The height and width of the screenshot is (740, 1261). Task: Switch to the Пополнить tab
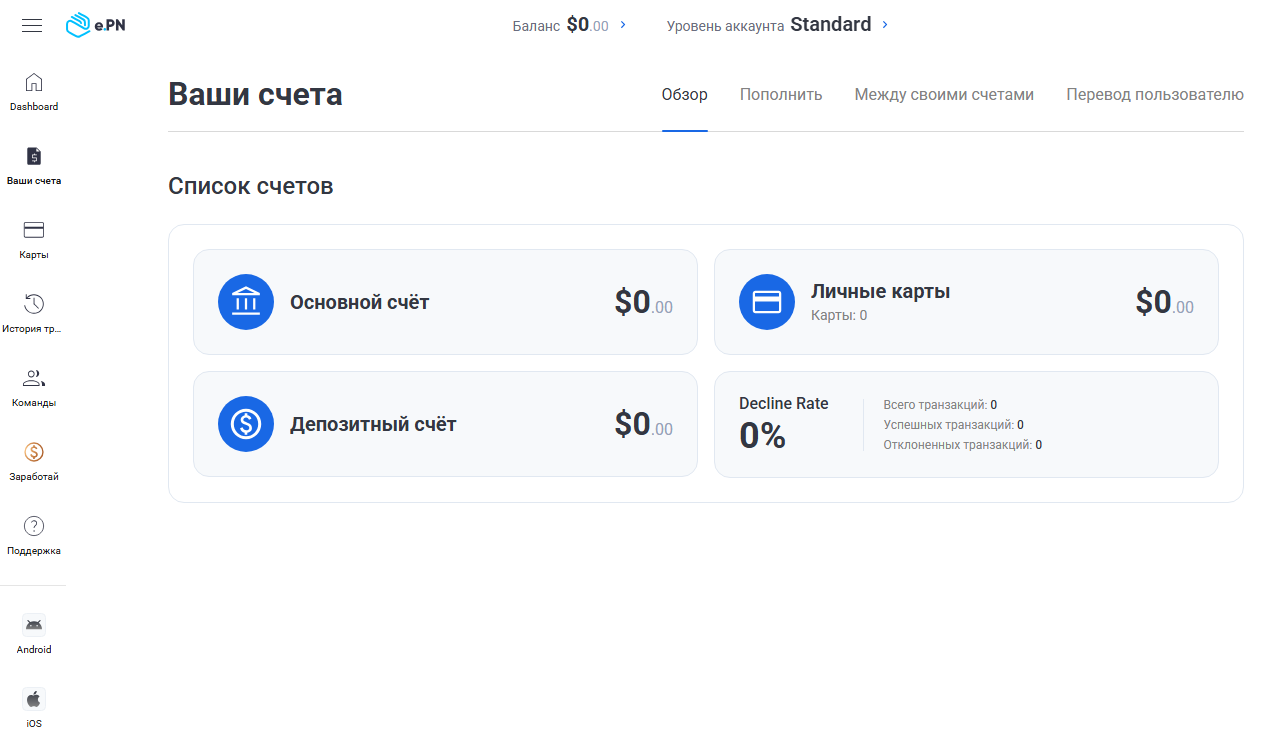coord(781,95)
